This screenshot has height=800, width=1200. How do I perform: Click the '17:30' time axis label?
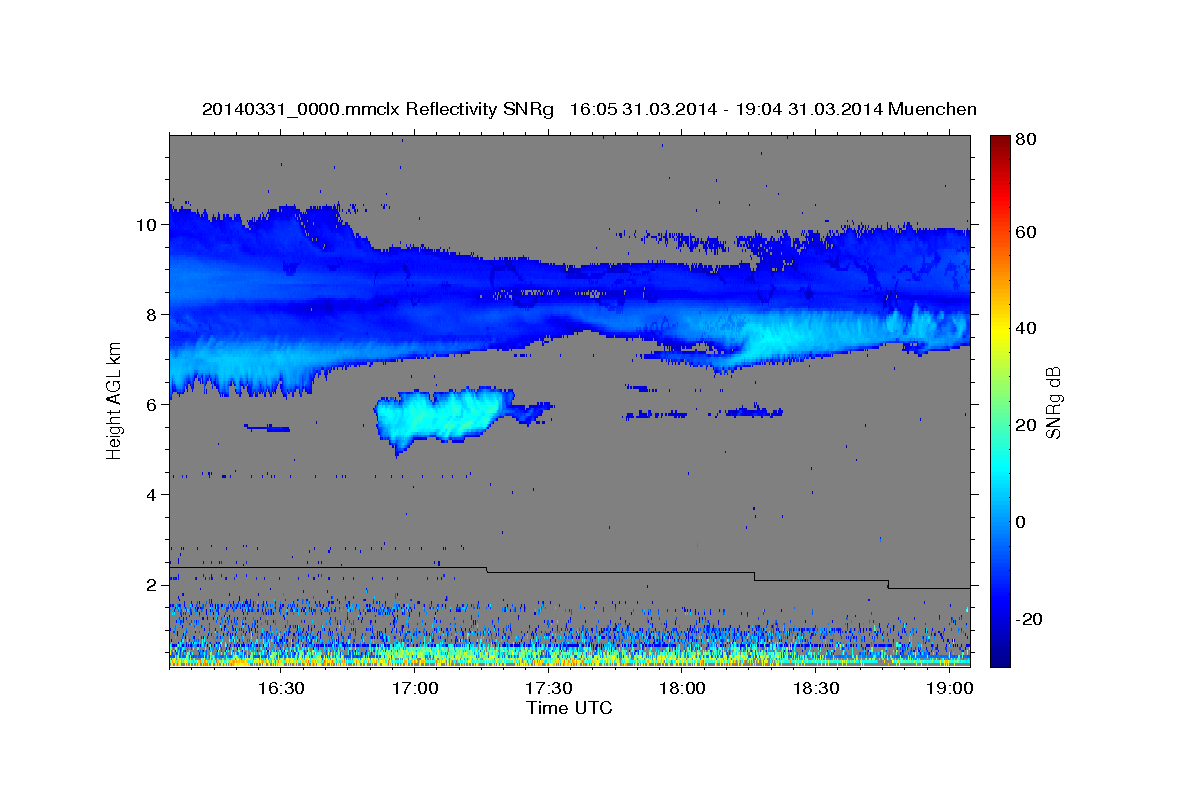click(x=549, y=688)
